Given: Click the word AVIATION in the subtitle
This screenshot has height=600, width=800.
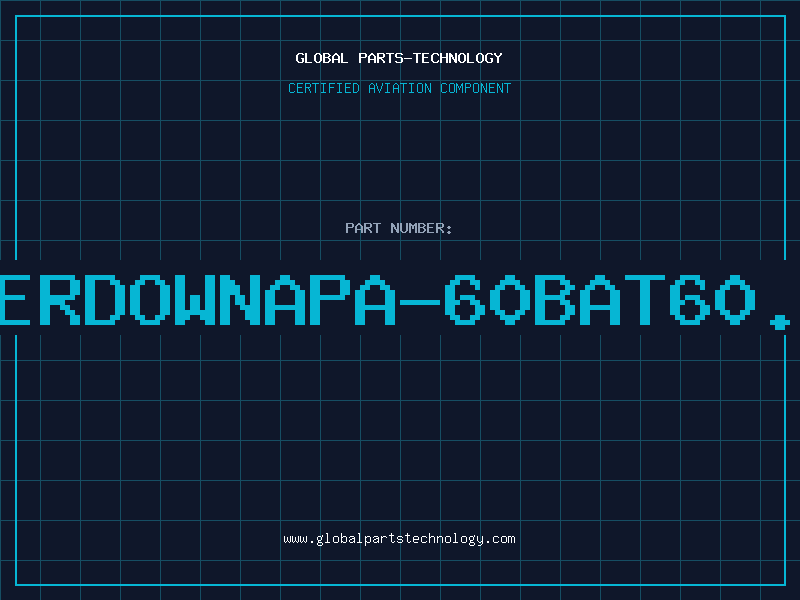Looking at the screenshot, I should click(400, 88).
